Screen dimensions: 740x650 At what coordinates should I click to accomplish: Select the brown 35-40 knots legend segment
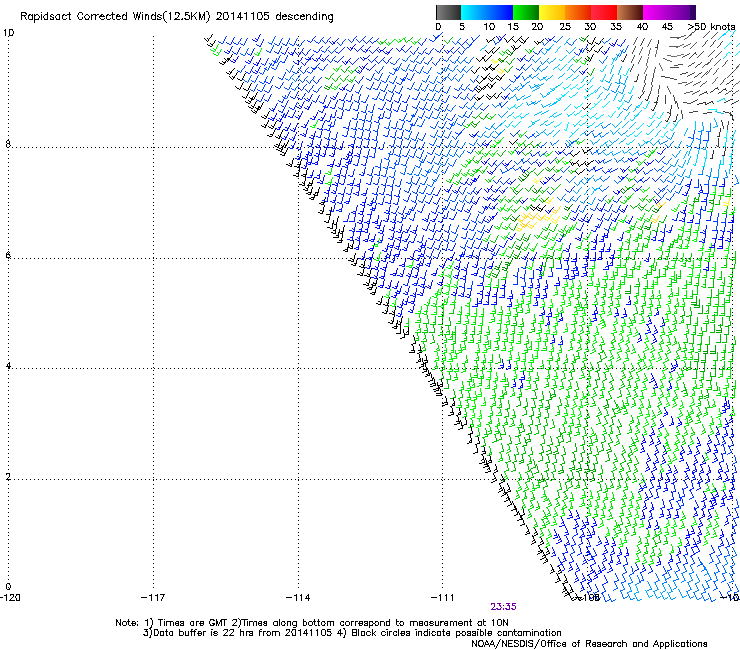point(630,12)
